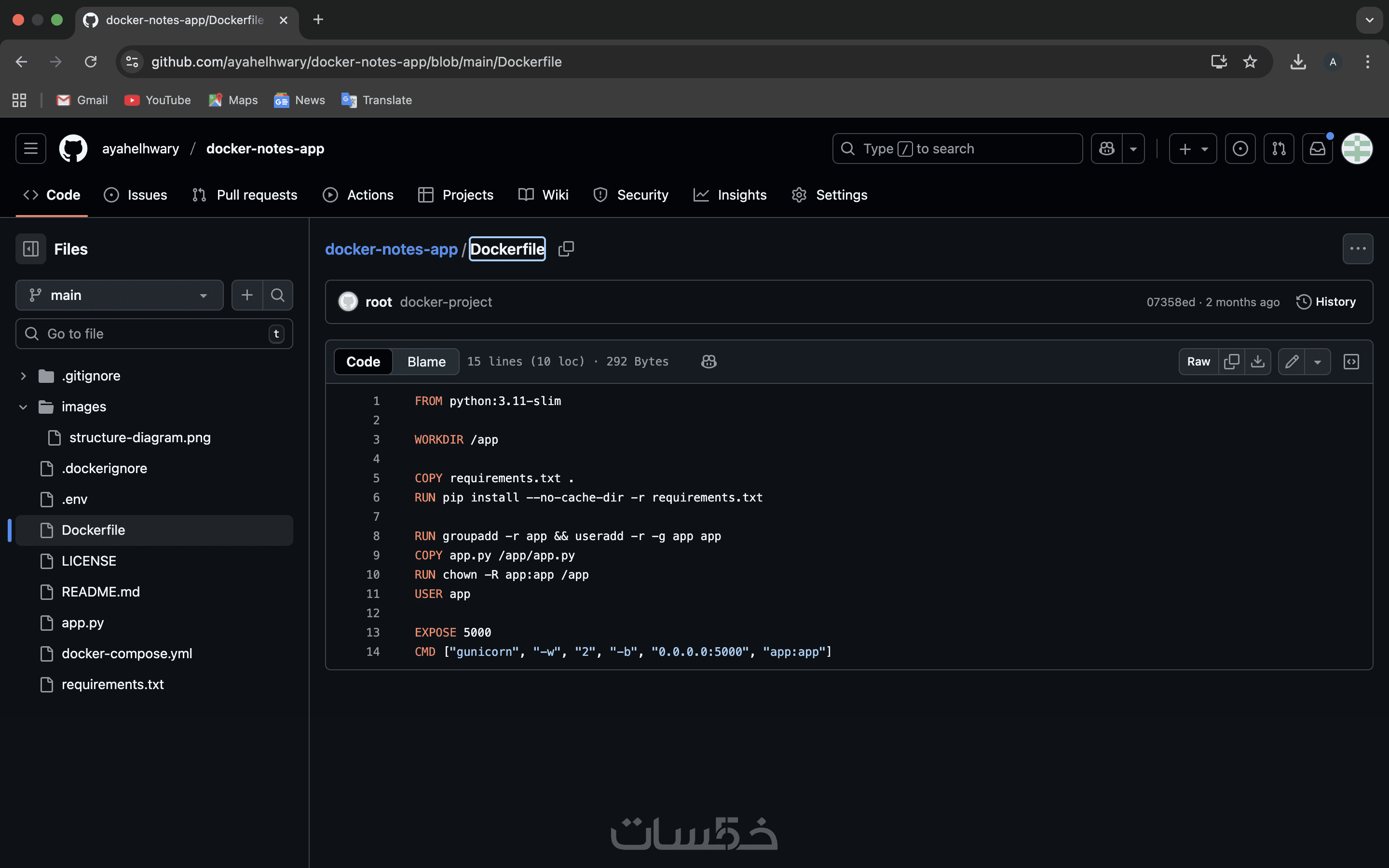Open notifications inbox icon
1389x868 pixels.
click(1317, 149)
